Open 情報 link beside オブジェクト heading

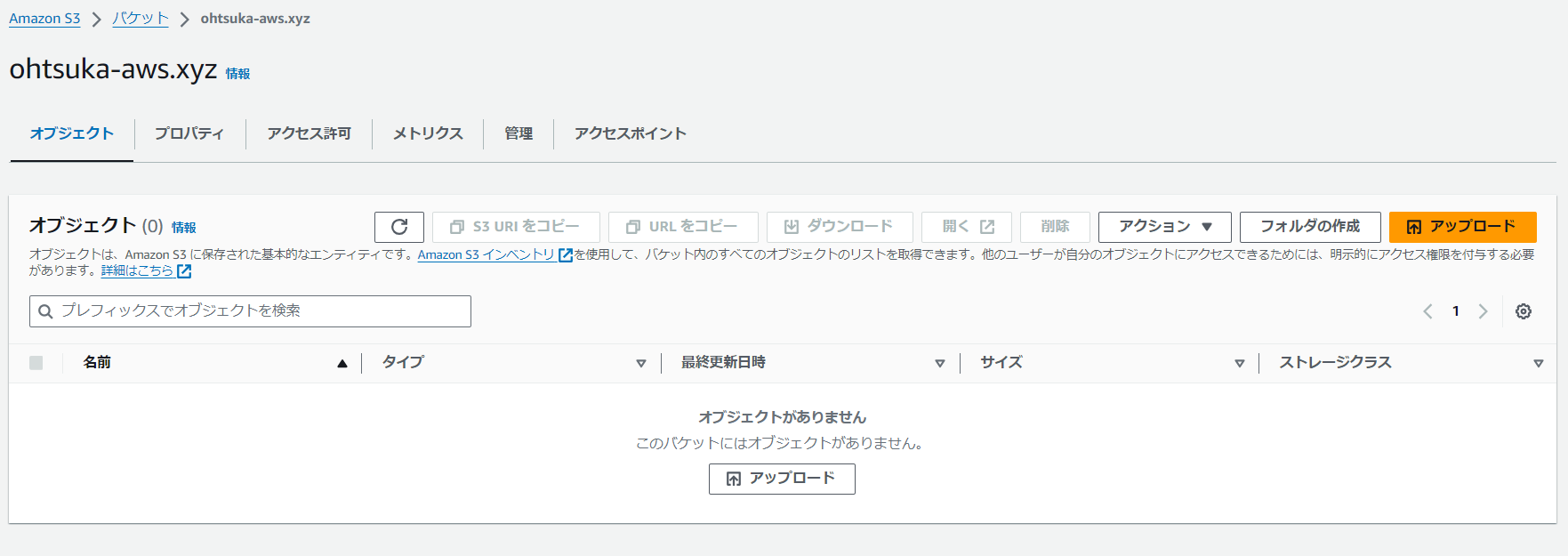pyautogui.click(x=184, y=228)
